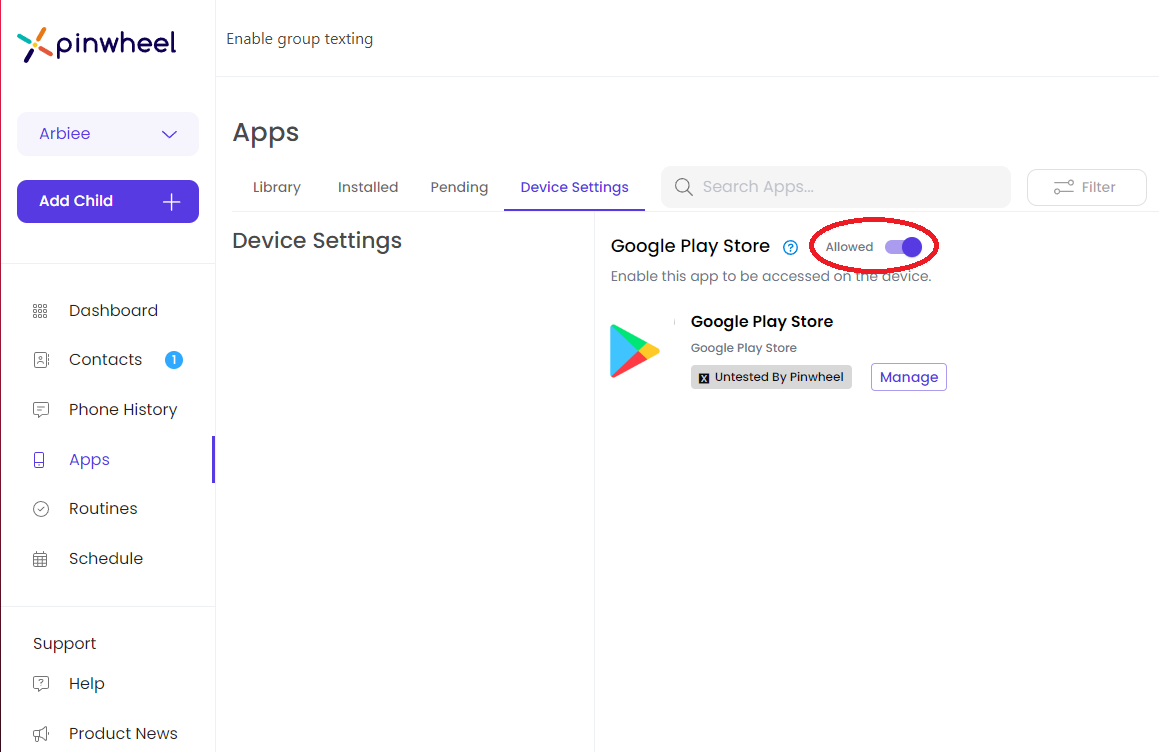This screenshot has height=752, width=1159.
Task: Click the search magnifier in Search Apps
Action: pos(683,187)
